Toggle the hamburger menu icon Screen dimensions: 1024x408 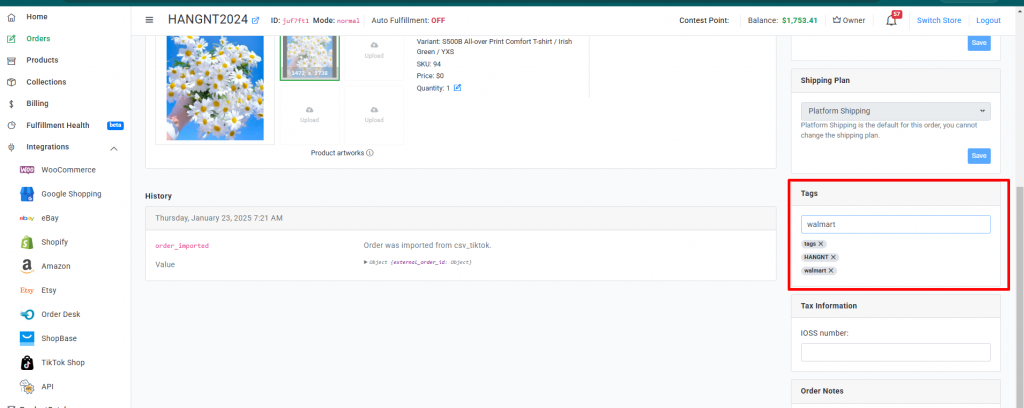tap(150, 20)
